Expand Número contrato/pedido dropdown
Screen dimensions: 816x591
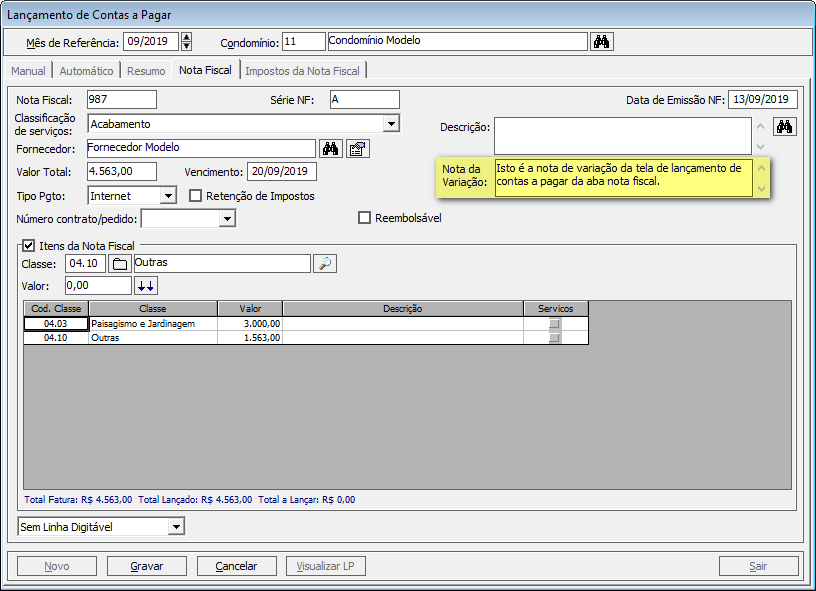pos(227,219)
